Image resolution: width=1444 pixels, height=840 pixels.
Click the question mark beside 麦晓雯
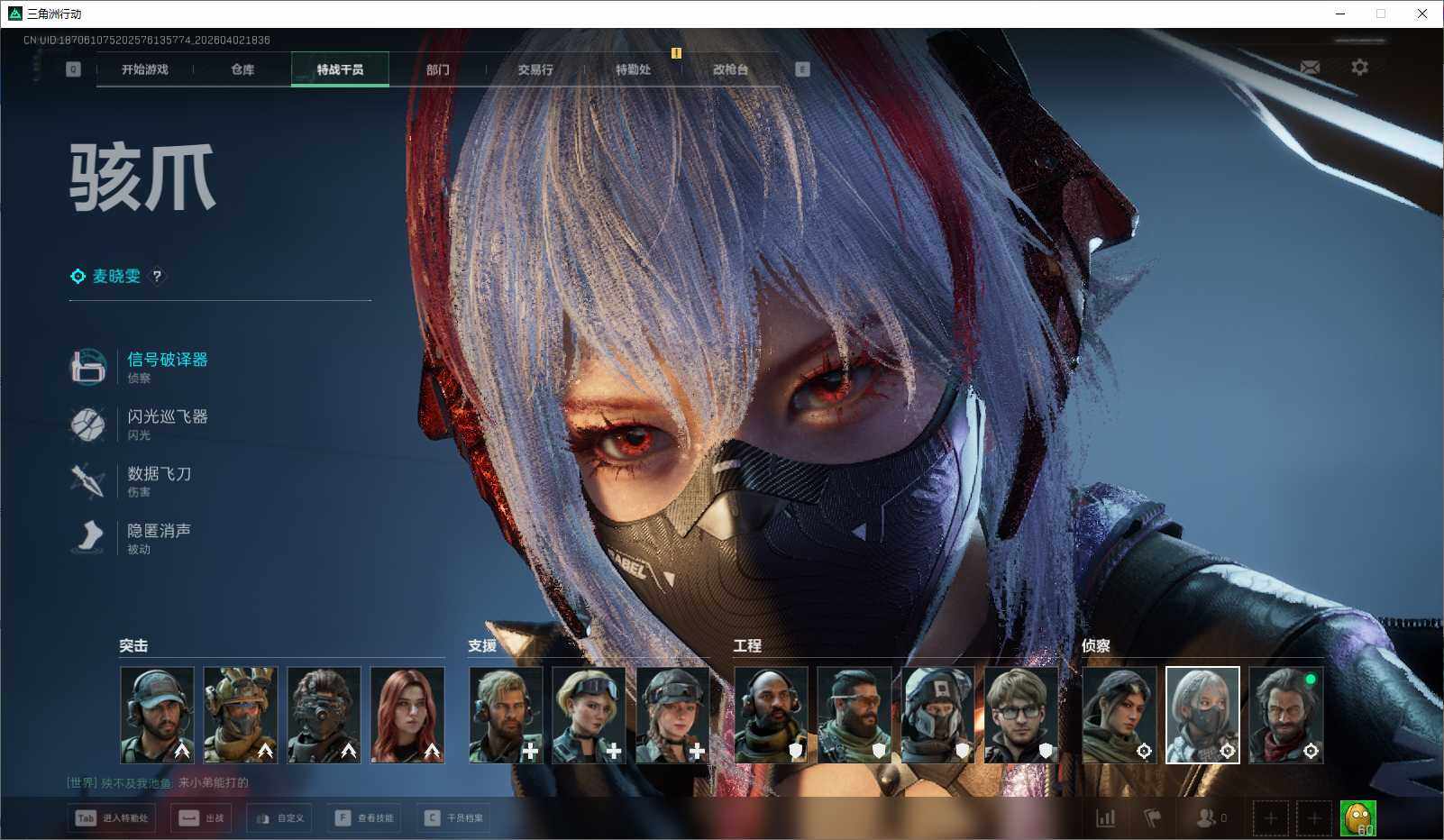[x=157, y=277]
